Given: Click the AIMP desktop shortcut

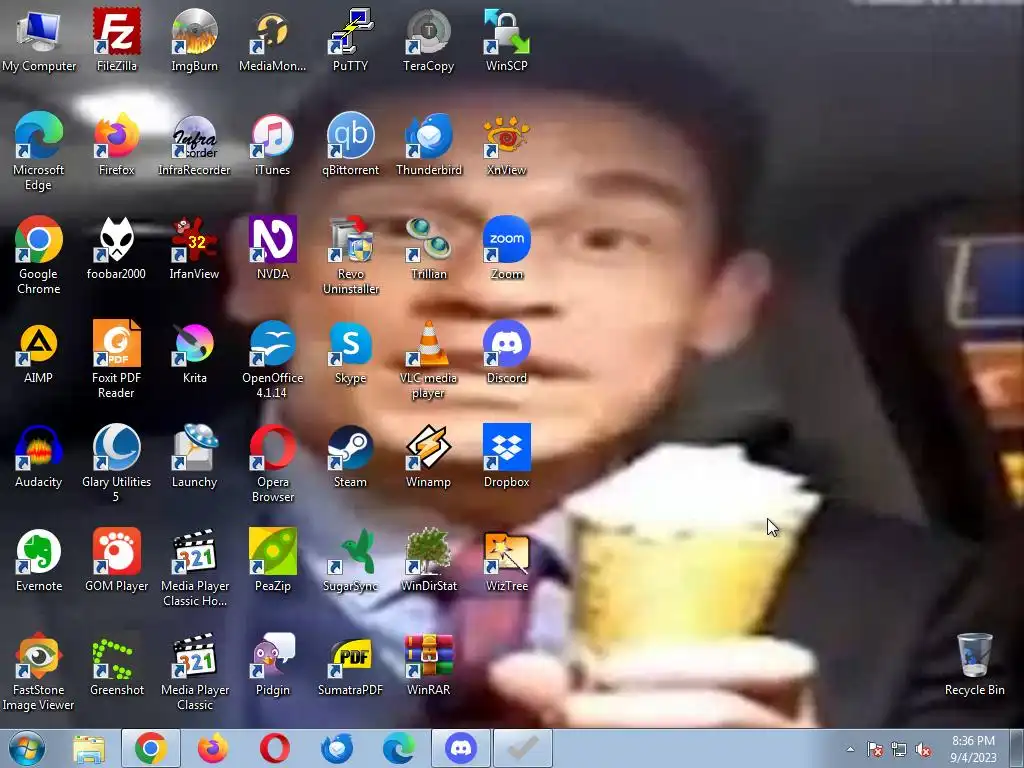Looking at the screenshot, I should (39, 351).
